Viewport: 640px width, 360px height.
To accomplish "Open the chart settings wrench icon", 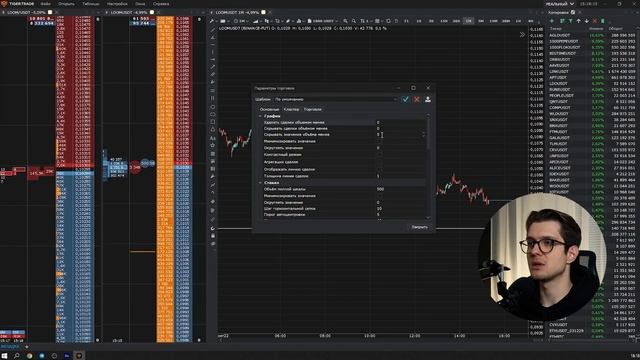I will [212, 21].
